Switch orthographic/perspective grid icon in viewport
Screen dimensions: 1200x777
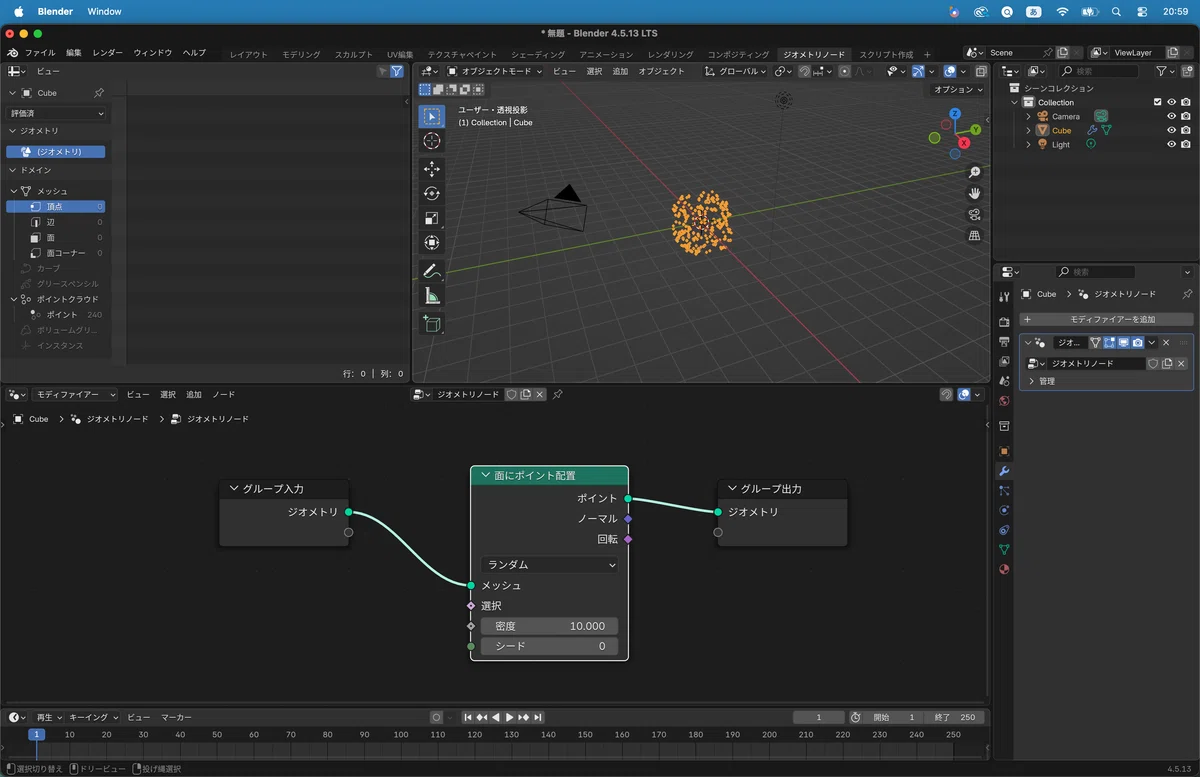coord(974,235)
